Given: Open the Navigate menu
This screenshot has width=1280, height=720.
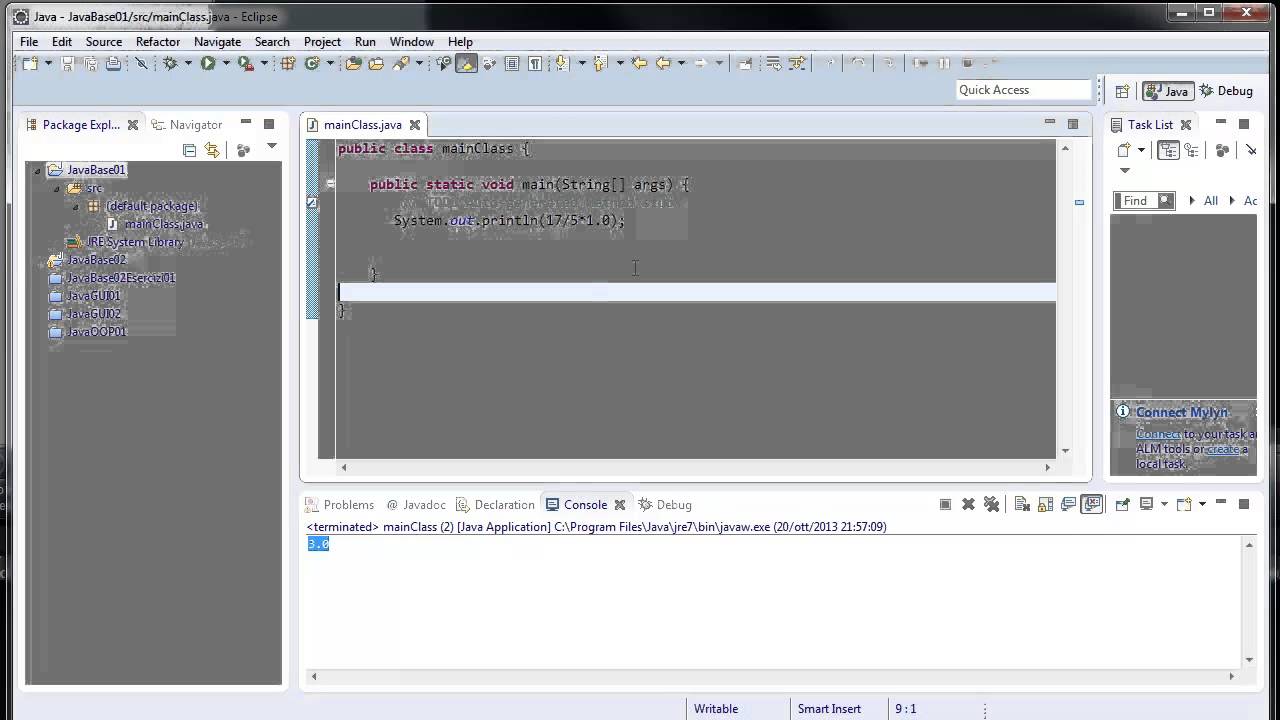Looking at the screenshot, I should pos(217,42).
